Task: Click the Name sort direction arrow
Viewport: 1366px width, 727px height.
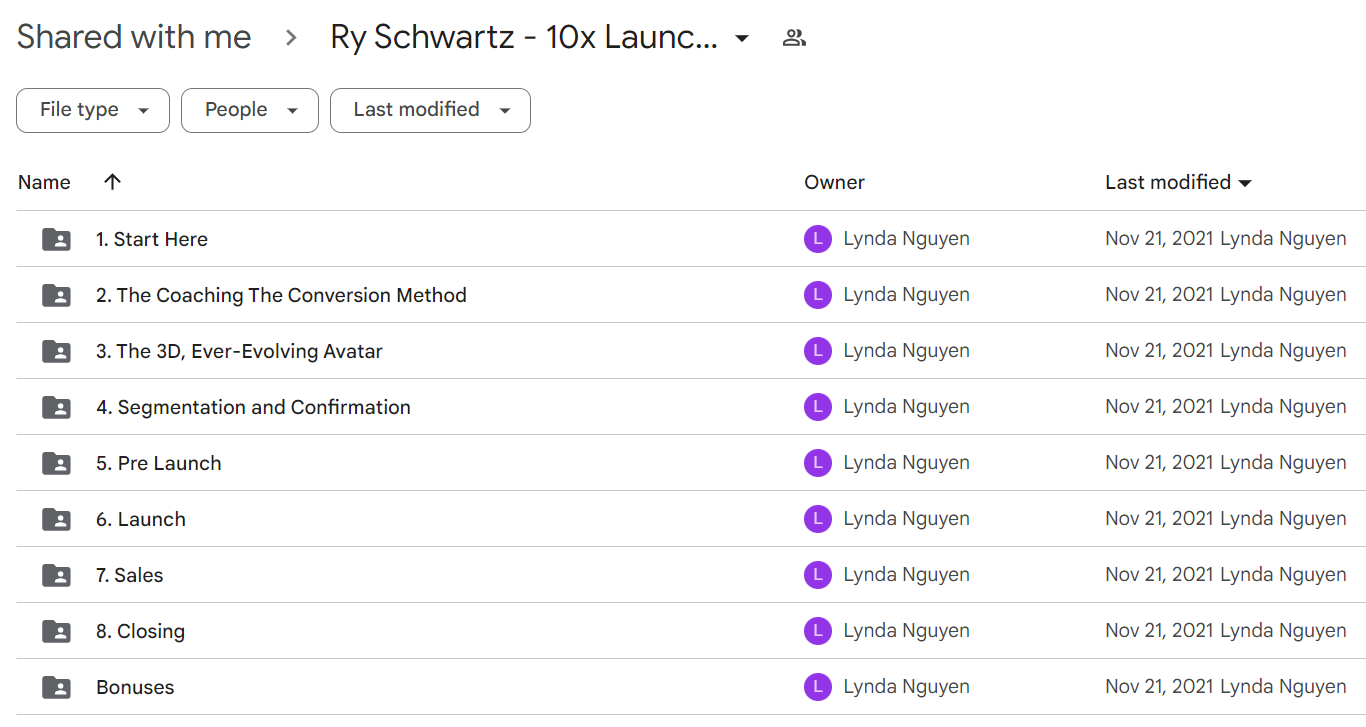Action: [x=112, y=182]
